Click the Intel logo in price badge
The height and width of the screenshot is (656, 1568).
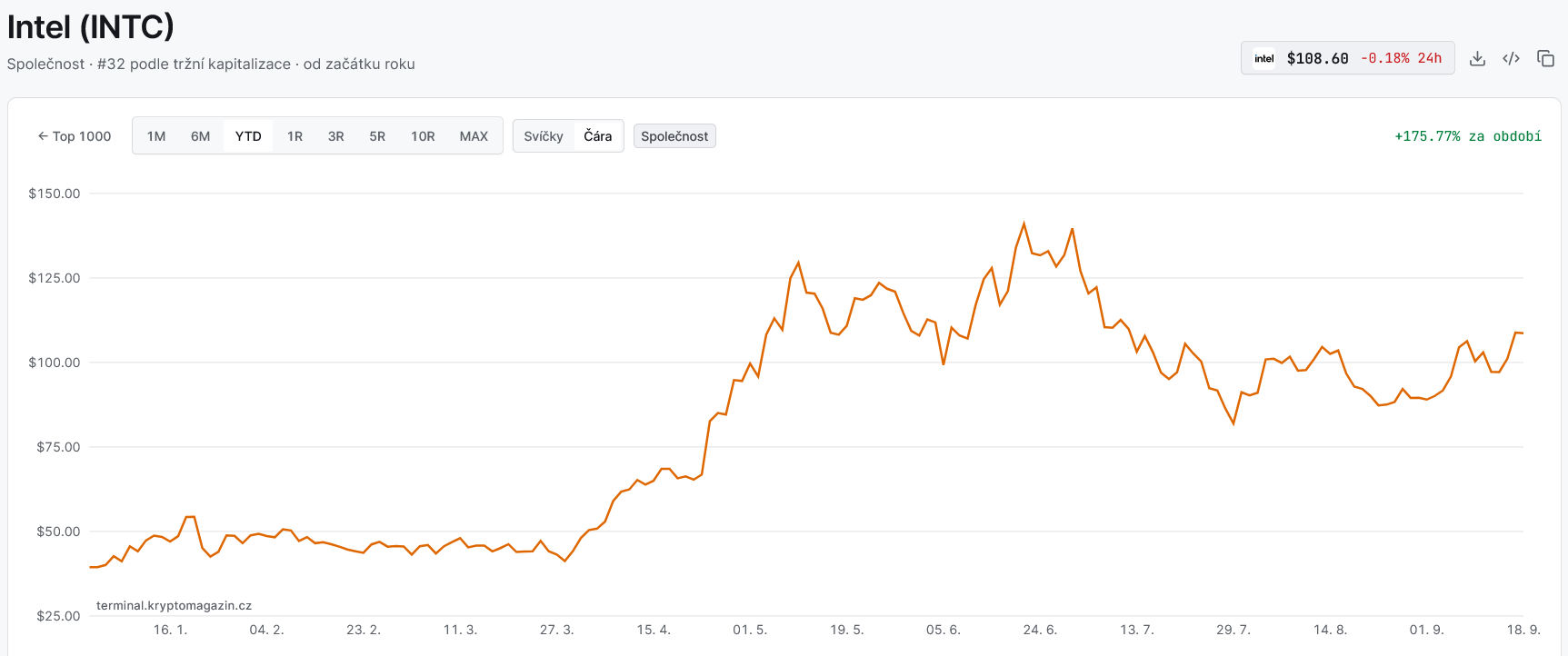[1264, 58]
